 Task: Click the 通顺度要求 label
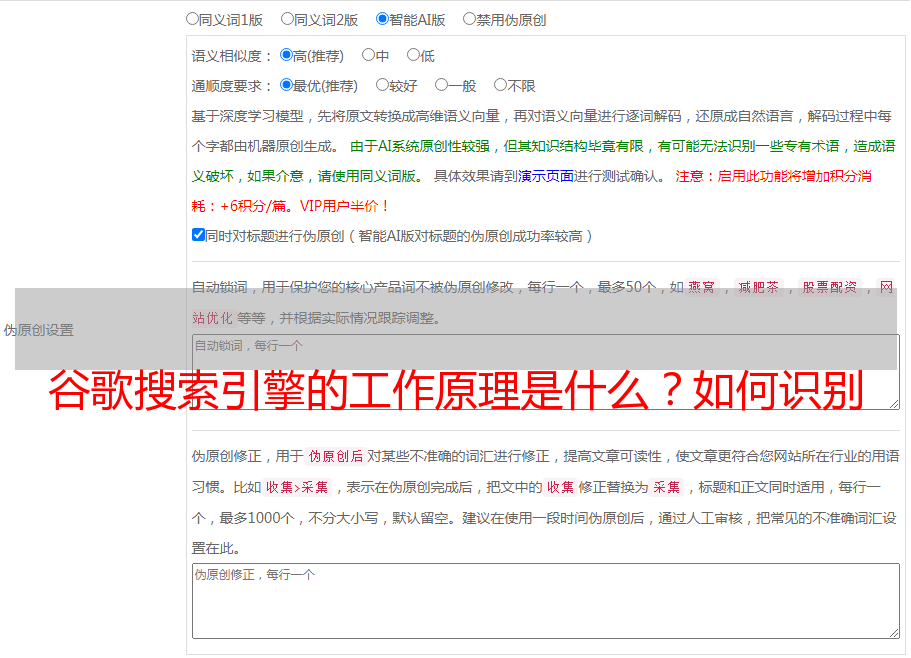(232, 86)
